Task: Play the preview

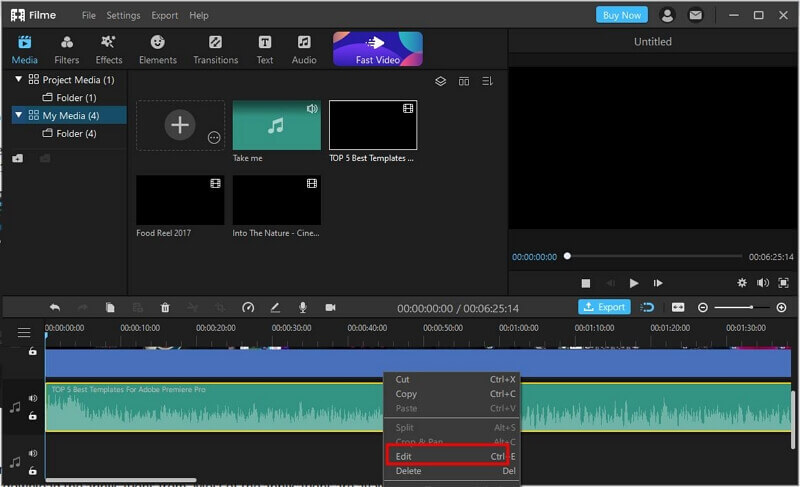Action: [x=634, y=283]
